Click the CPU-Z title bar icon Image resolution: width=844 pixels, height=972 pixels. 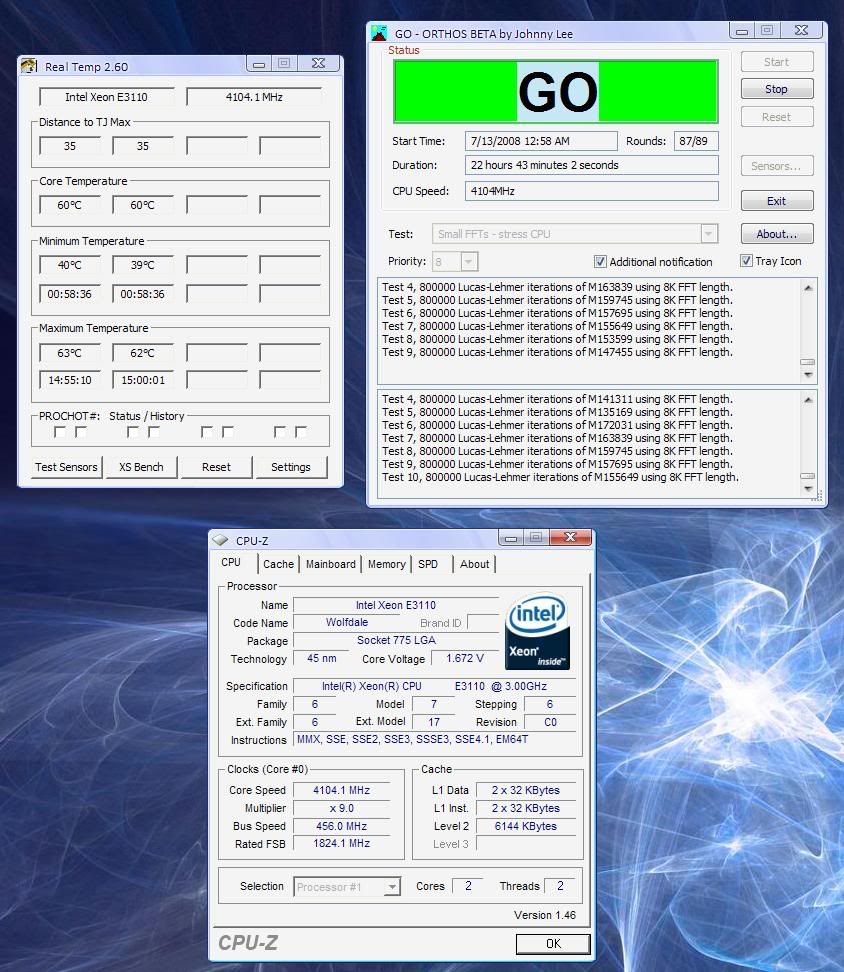[221, 540]
